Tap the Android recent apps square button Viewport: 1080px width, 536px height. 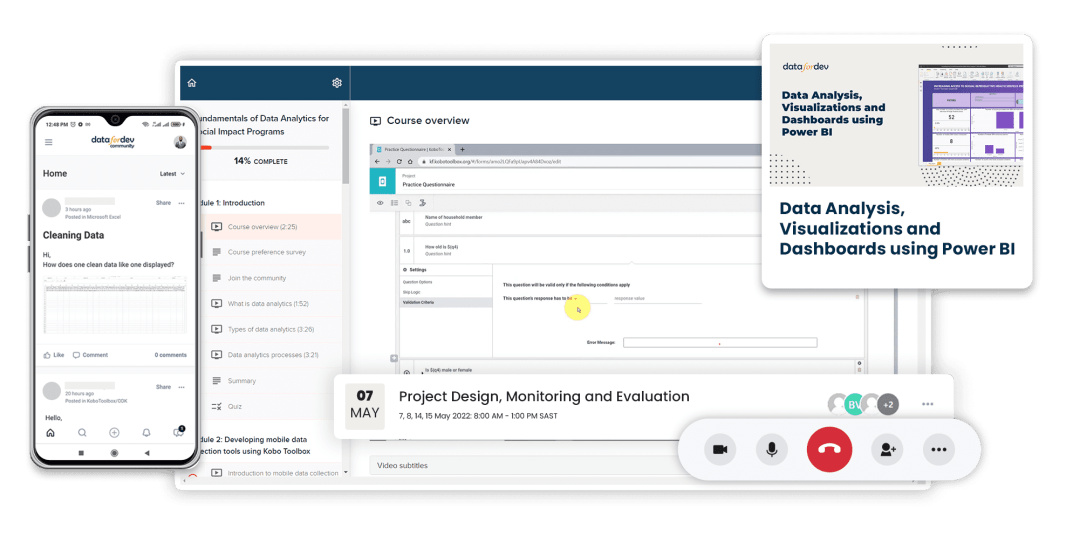click(x=81, y=453)
